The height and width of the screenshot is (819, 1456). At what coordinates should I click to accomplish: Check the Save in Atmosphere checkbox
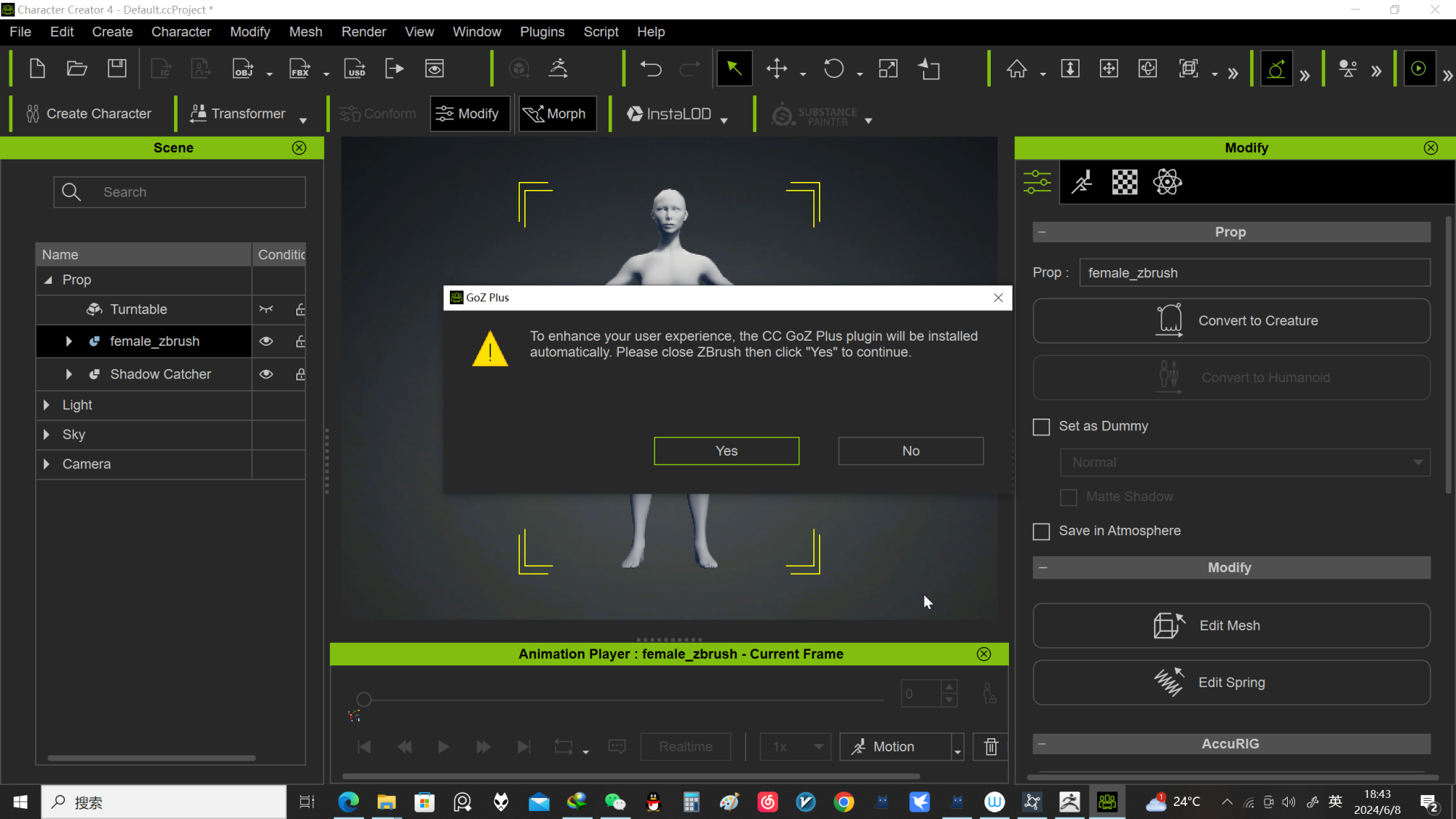(x=1041, y=531)
